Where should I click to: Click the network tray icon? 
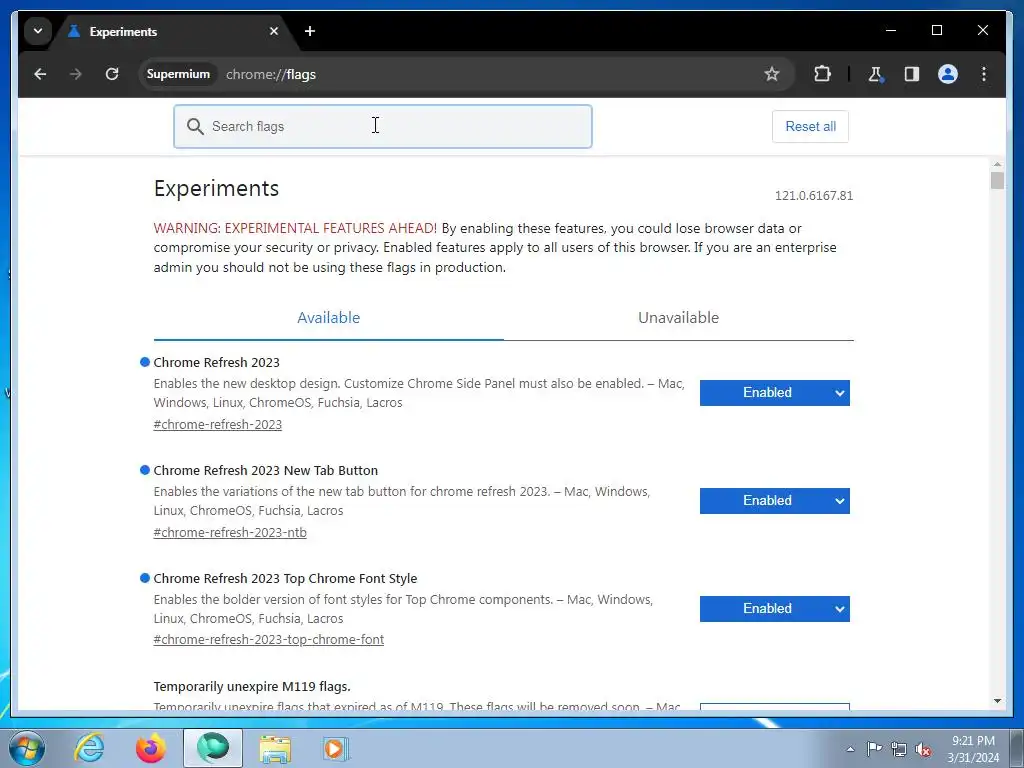click(899, 749)
